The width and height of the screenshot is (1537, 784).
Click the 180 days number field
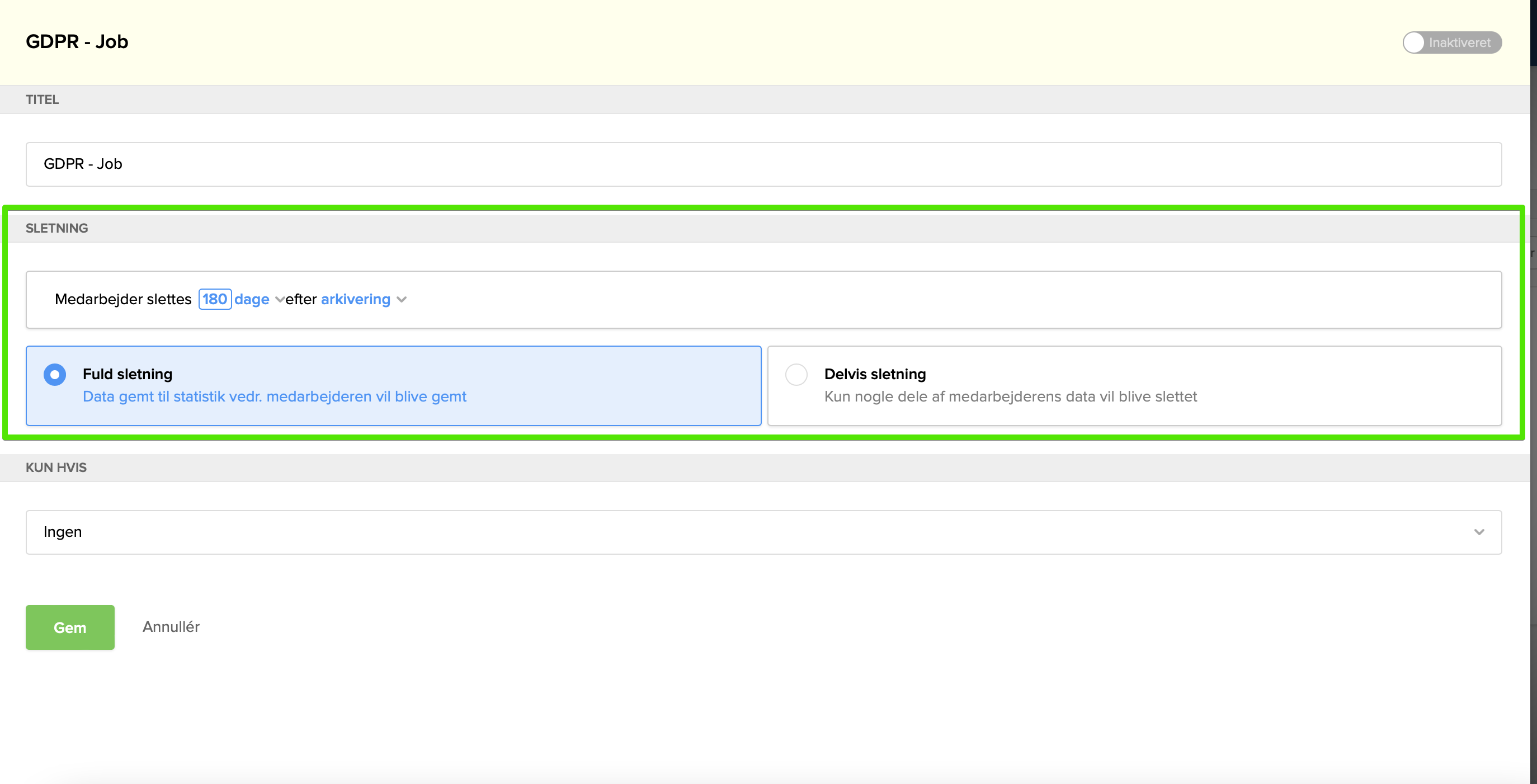coord(214,299)
